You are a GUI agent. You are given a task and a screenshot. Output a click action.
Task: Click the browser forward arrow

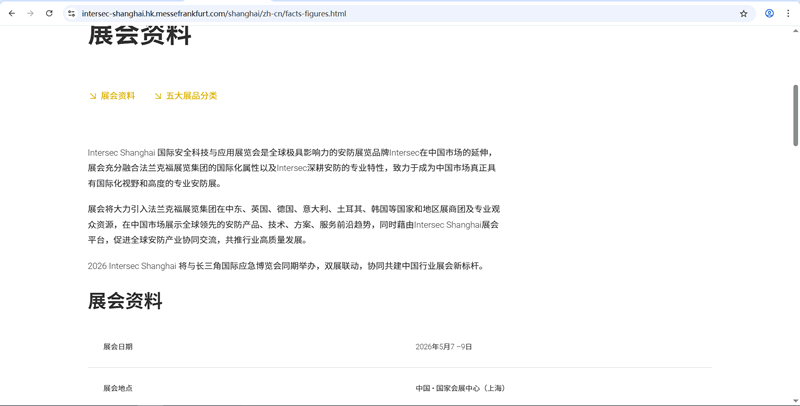30,14
